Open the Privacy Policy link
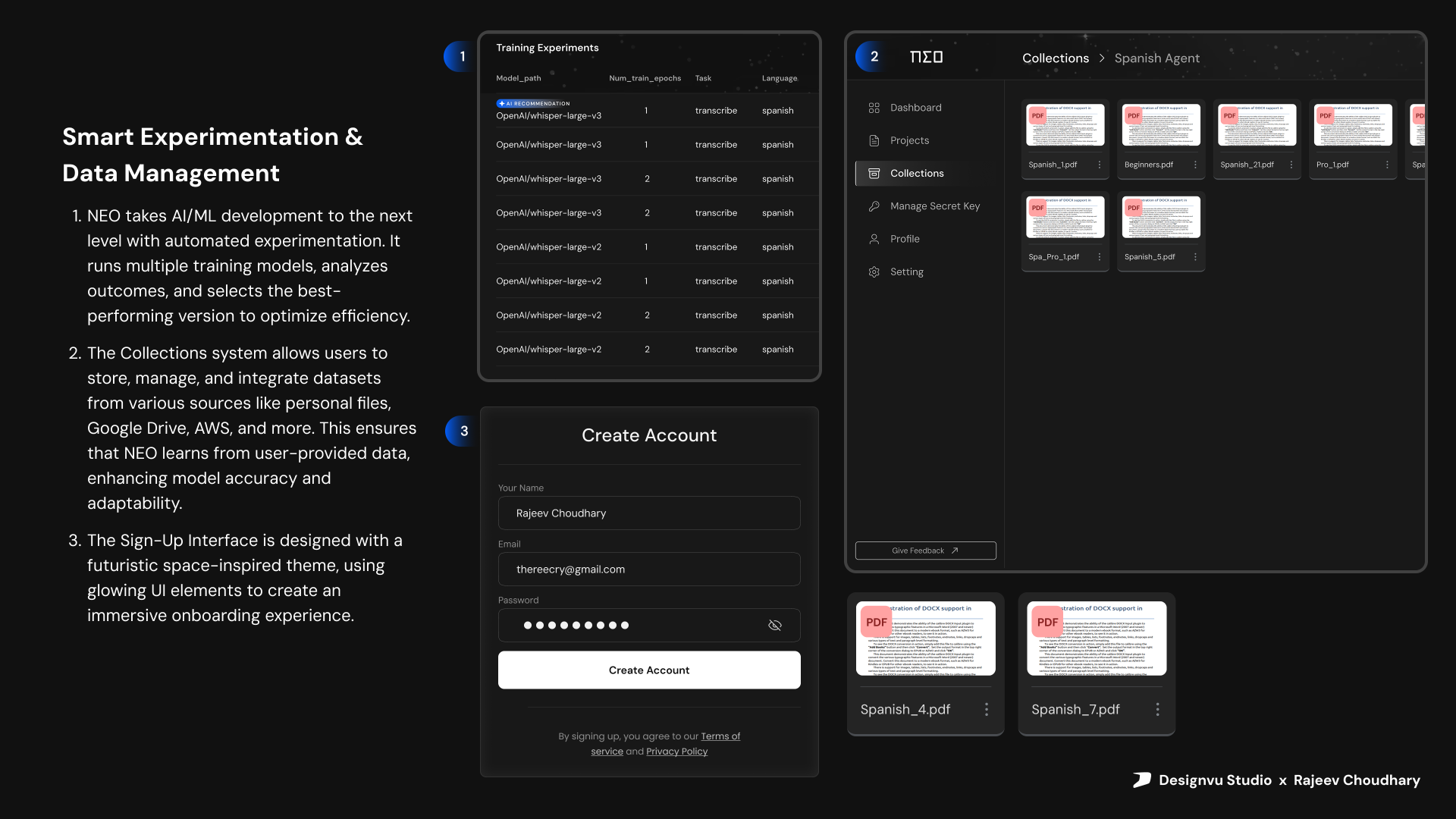1456x819 pixels. click(676, 752)
